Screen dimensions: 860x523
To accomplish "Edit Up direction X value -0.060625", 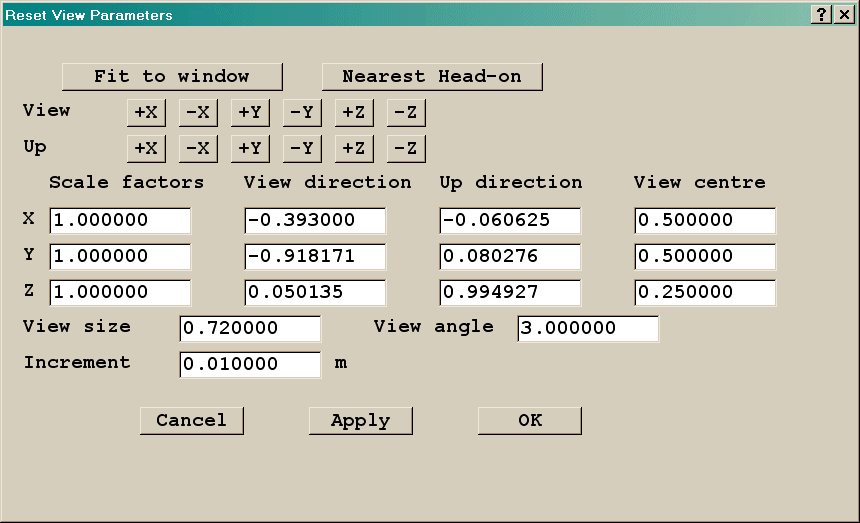I will coord(510,220).
